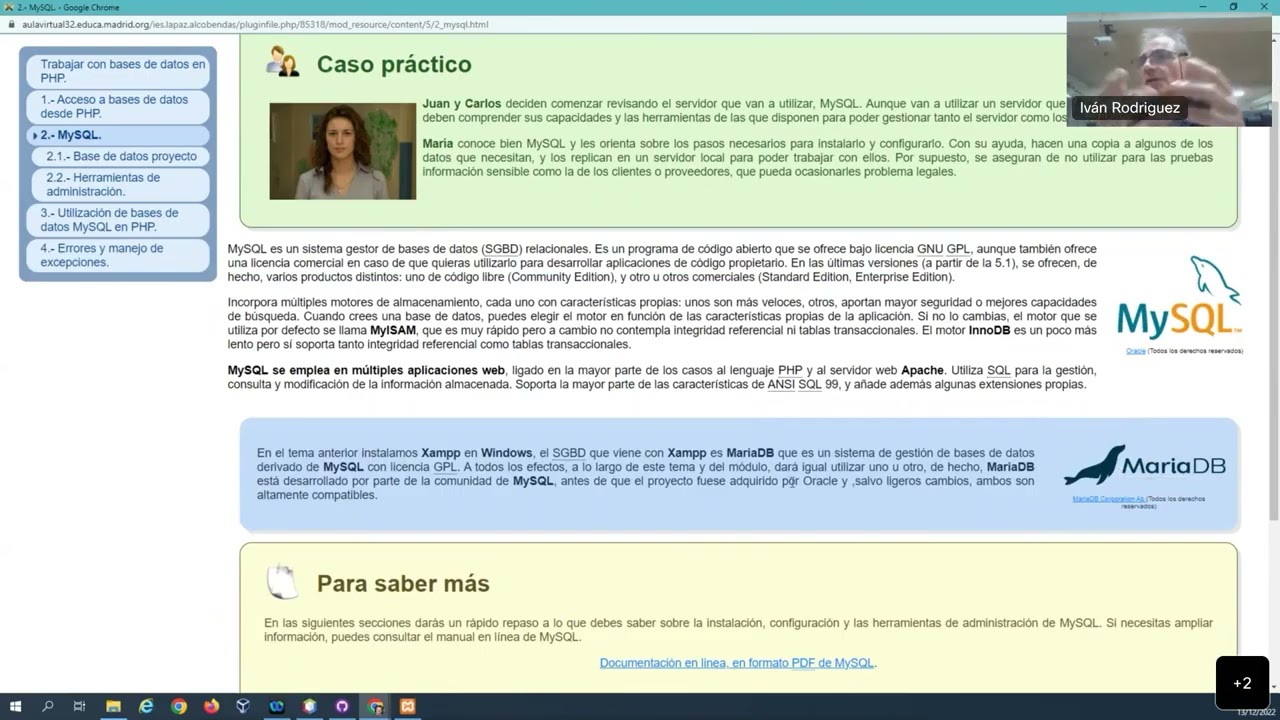The width and height of the screenshot is (1280, 720).
Task: Click the Iván Rodríguez webcam thumbnail
Action: point(1169,71)
